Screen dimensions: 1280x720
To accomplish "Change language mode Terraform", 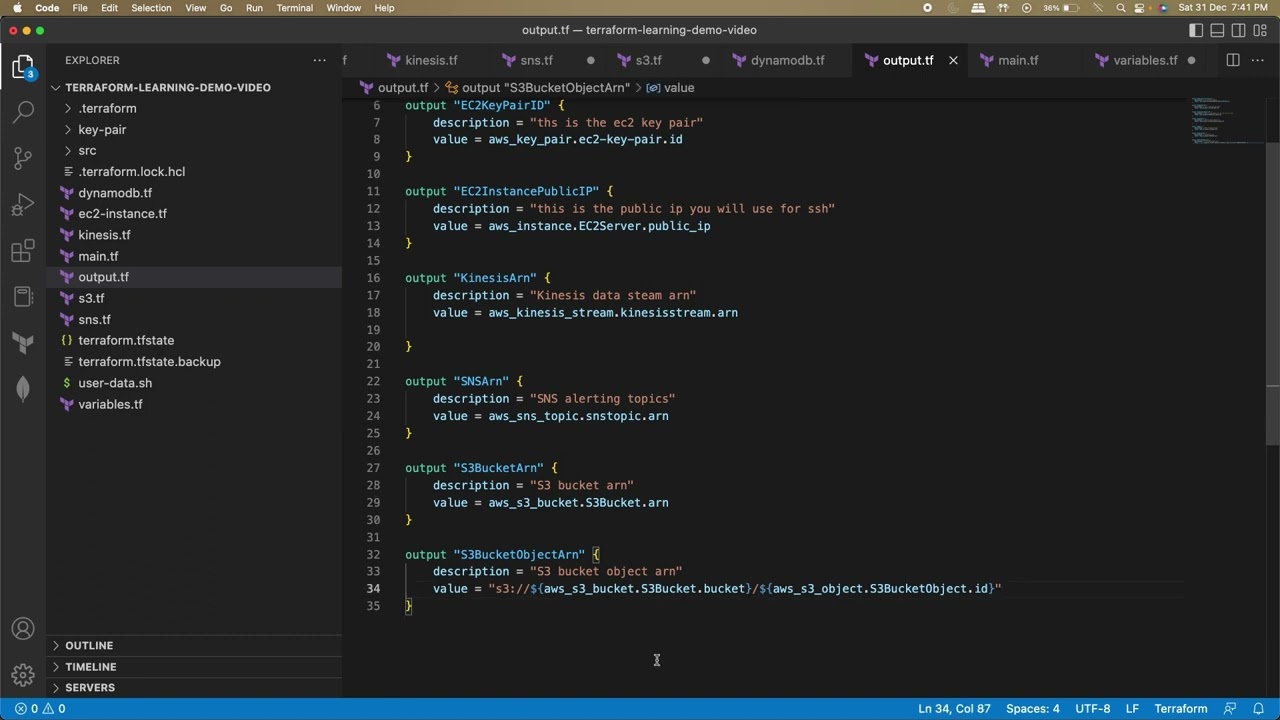I will point(1181,708).
